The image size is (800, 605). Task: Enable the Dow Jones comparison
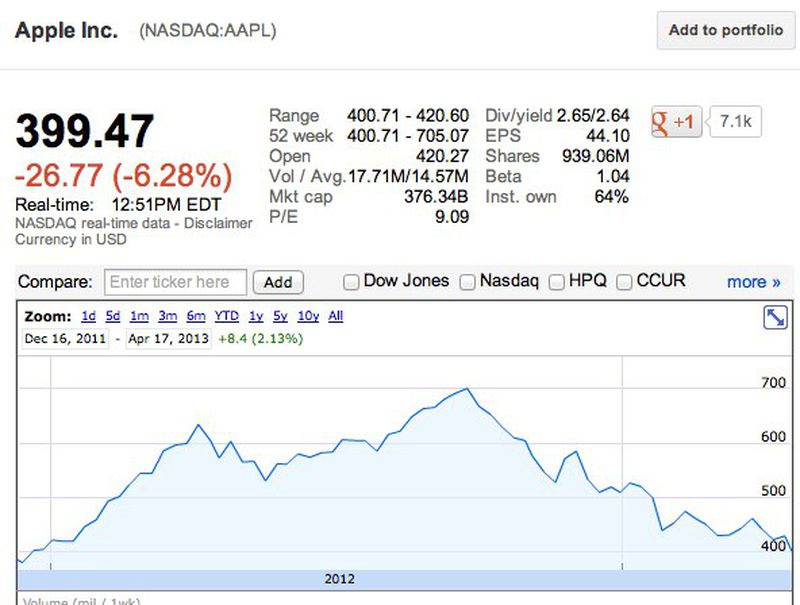351,282
